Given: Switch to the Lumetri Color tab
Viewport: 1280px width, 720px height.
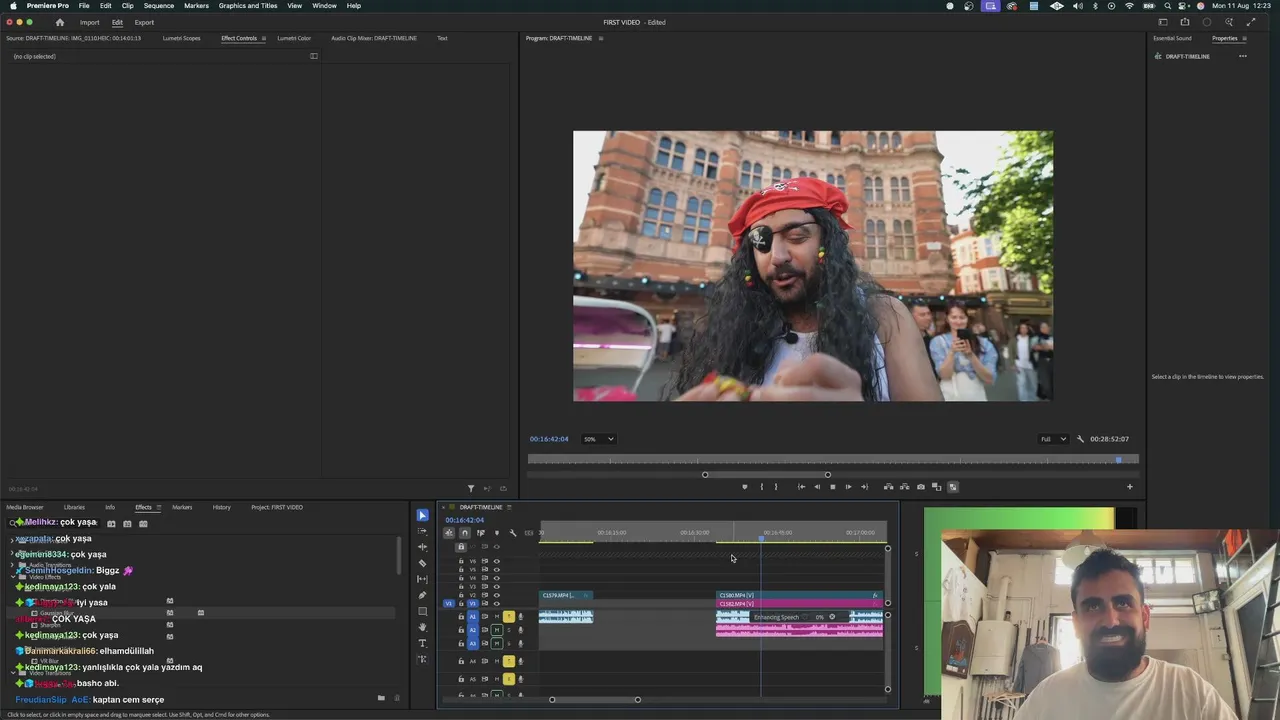Looking at the screenshot, I should 294,38.
